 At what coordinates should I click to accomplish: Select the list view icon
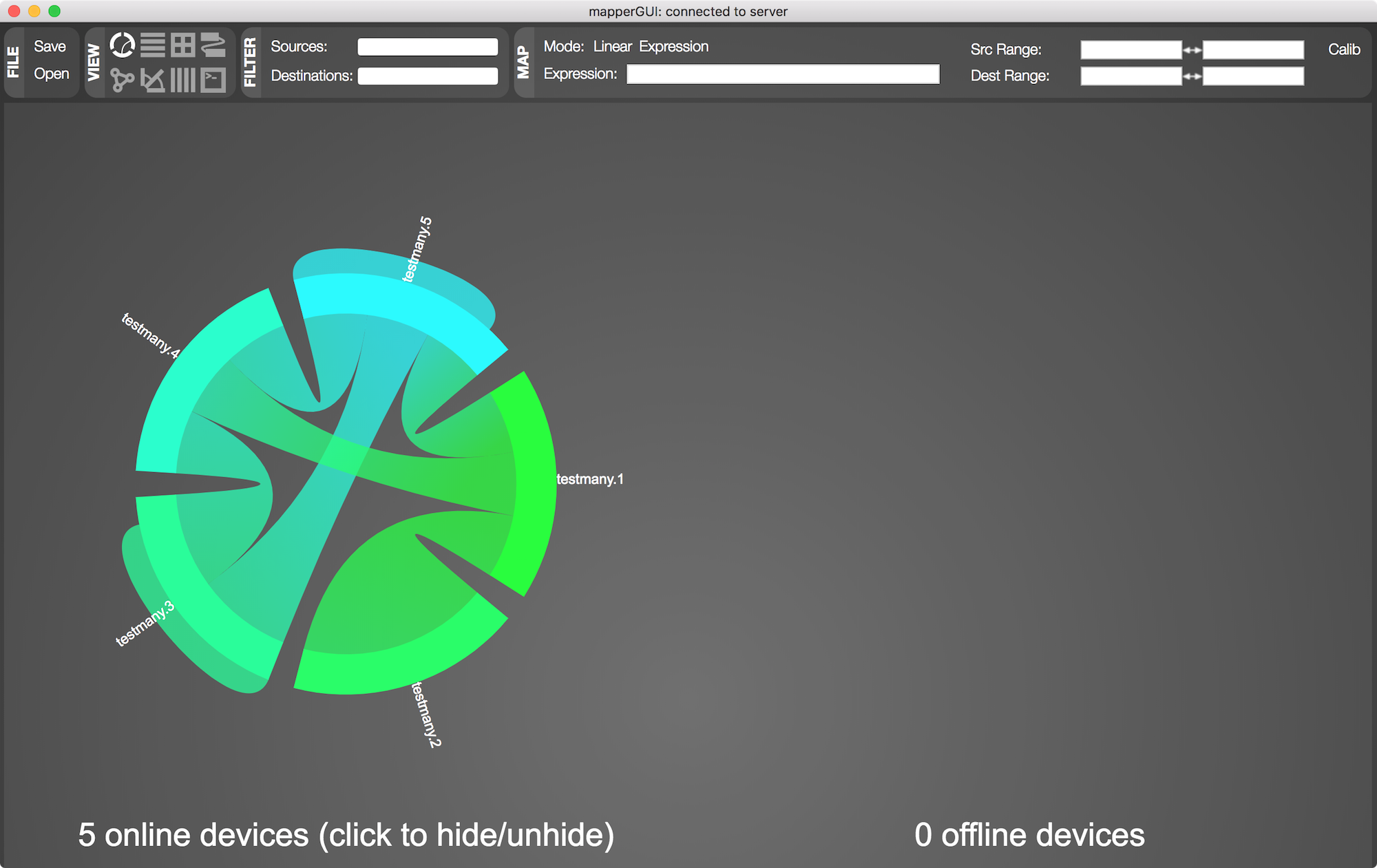click(153, 45)
